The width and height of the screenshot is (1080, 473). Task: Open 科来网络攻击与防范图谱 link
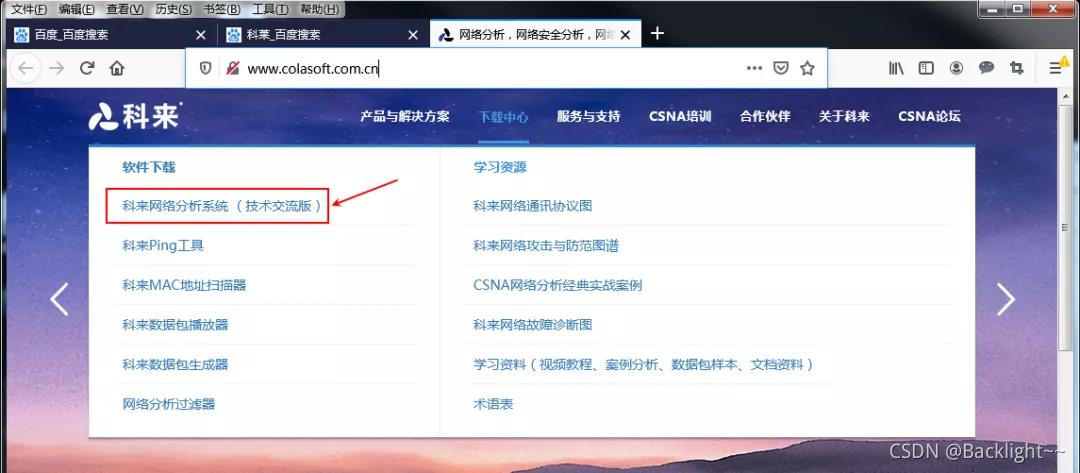coord(546,246)
